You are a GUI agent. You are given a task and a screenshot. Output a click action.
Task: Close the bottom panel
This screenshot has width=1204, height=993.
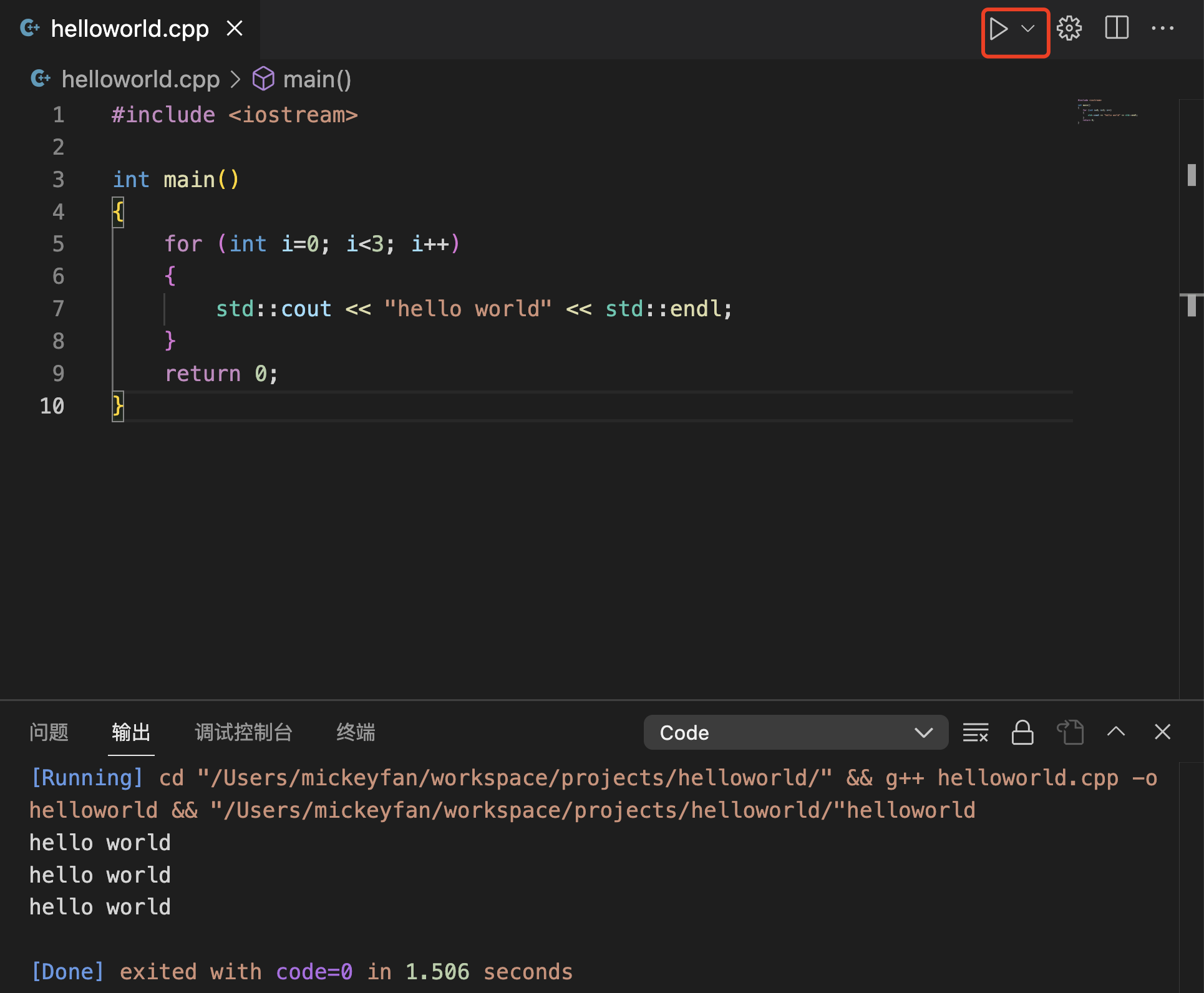point(1162,732)
